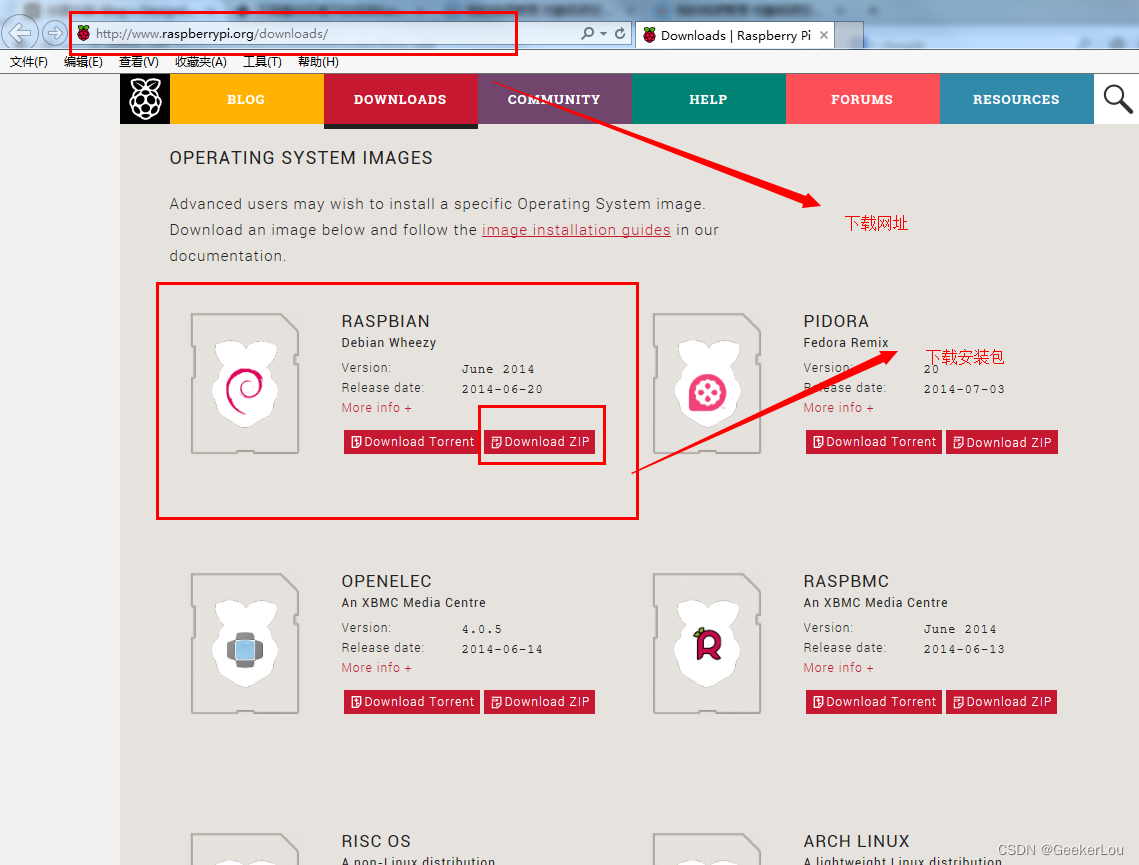Viewport: 1139px width, 865px height.
Task: Go to the FORUMS section
Action: coord(862,100)
